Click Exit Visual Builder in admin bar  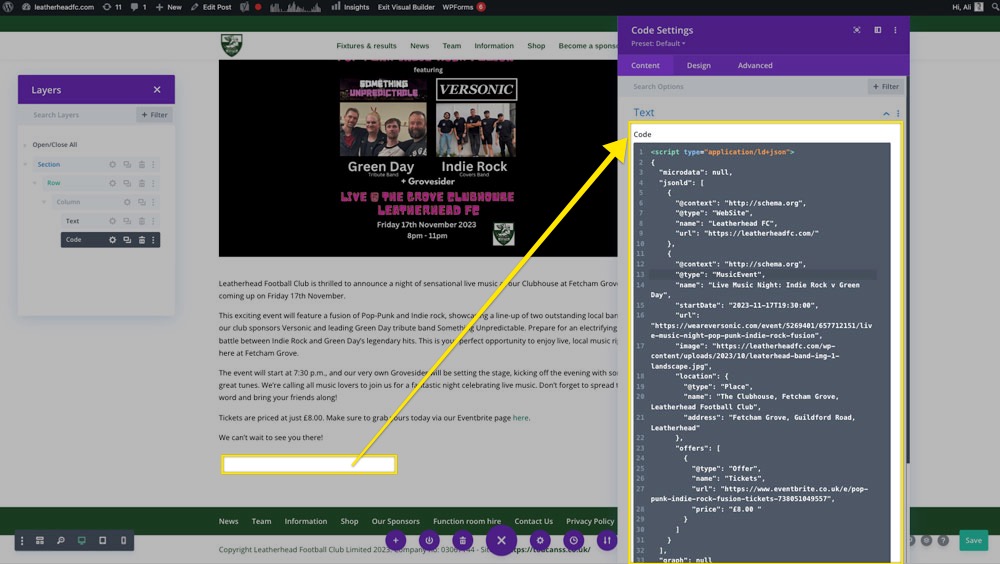point(406,7)
